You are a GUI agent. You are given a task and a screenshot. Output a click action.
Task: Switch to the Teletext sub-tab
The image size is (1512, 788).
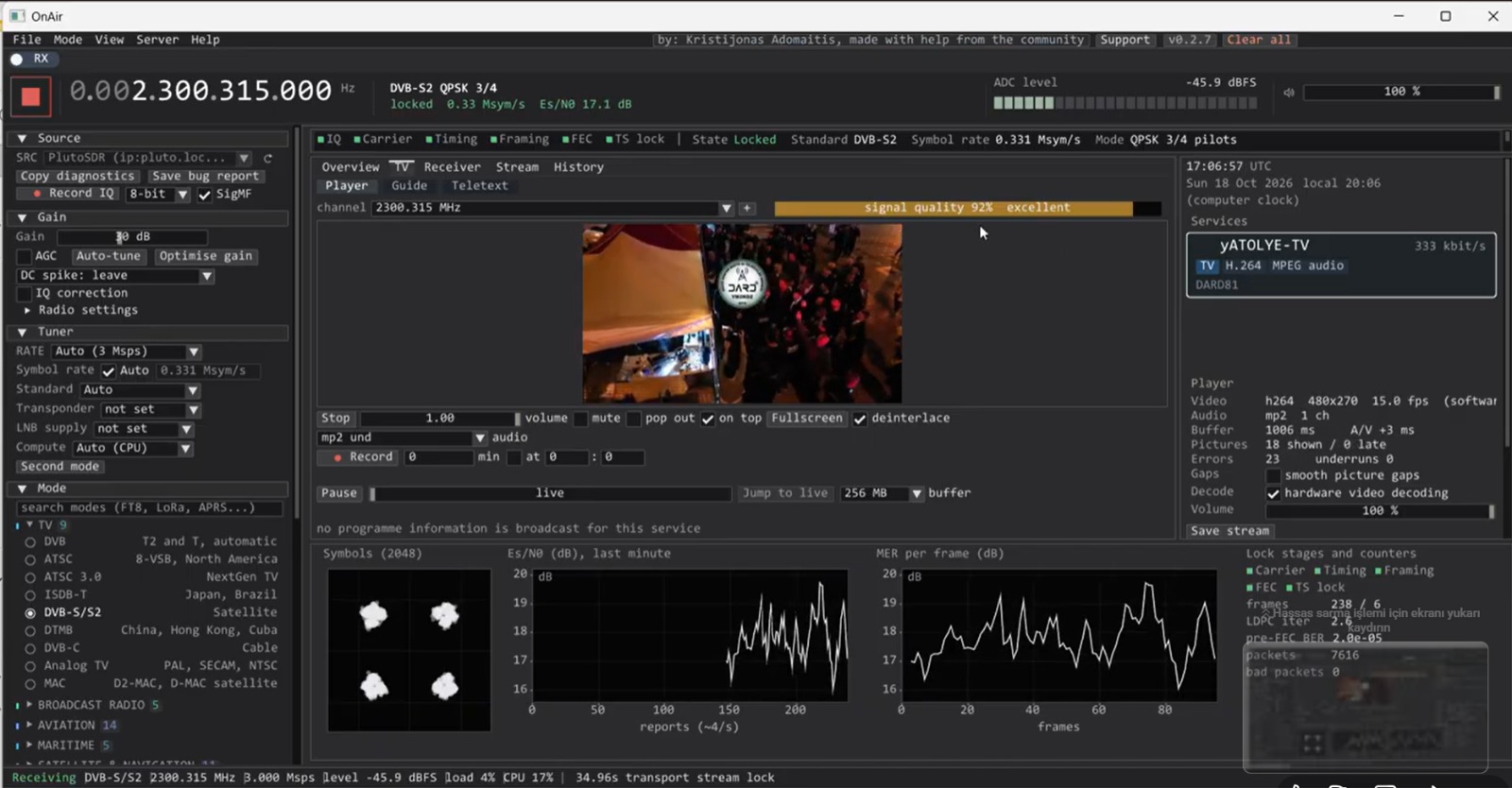[x=479, y=186]
